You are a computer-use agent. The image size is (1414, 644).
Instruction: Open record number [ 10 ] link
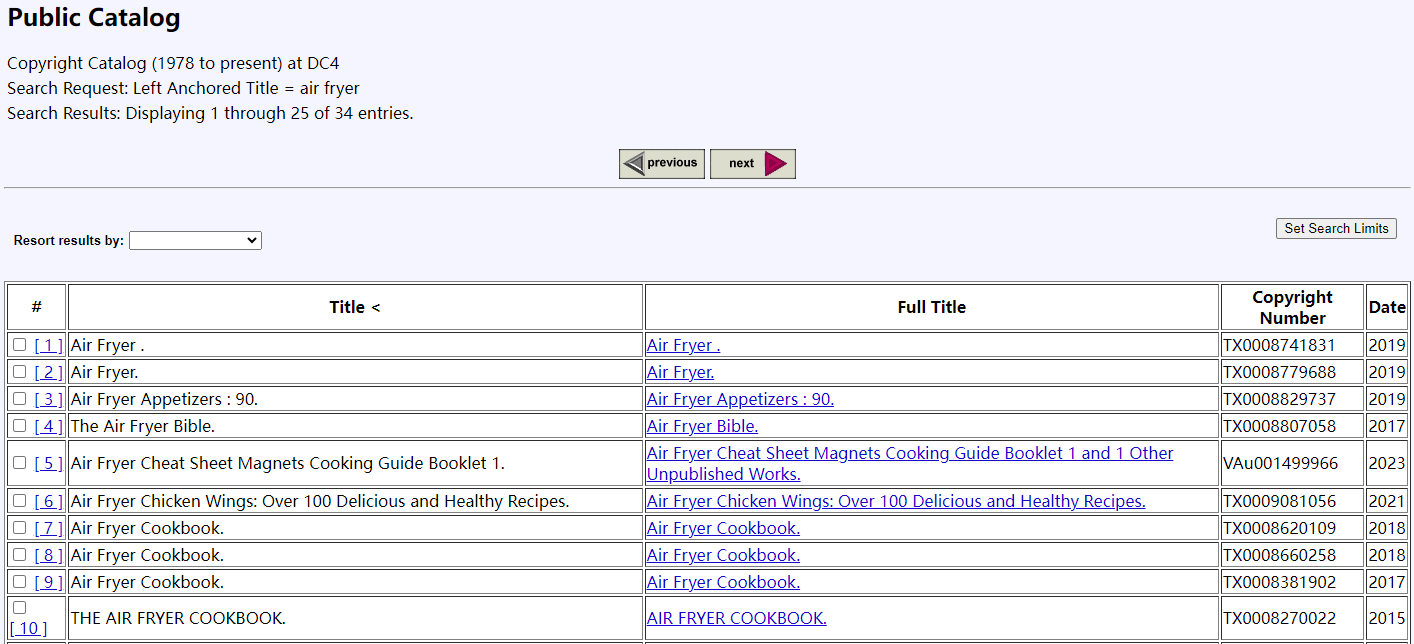coord(28,628)
